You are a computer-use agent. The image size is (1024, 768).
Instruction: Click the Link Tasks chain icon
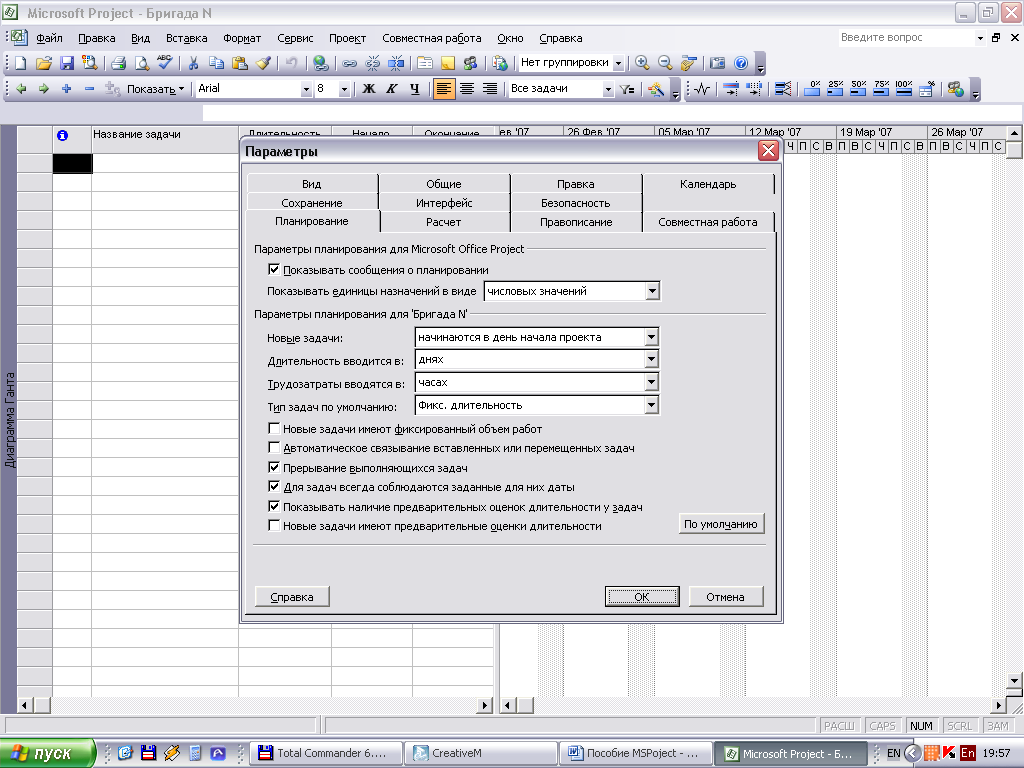tap(349, 63)
